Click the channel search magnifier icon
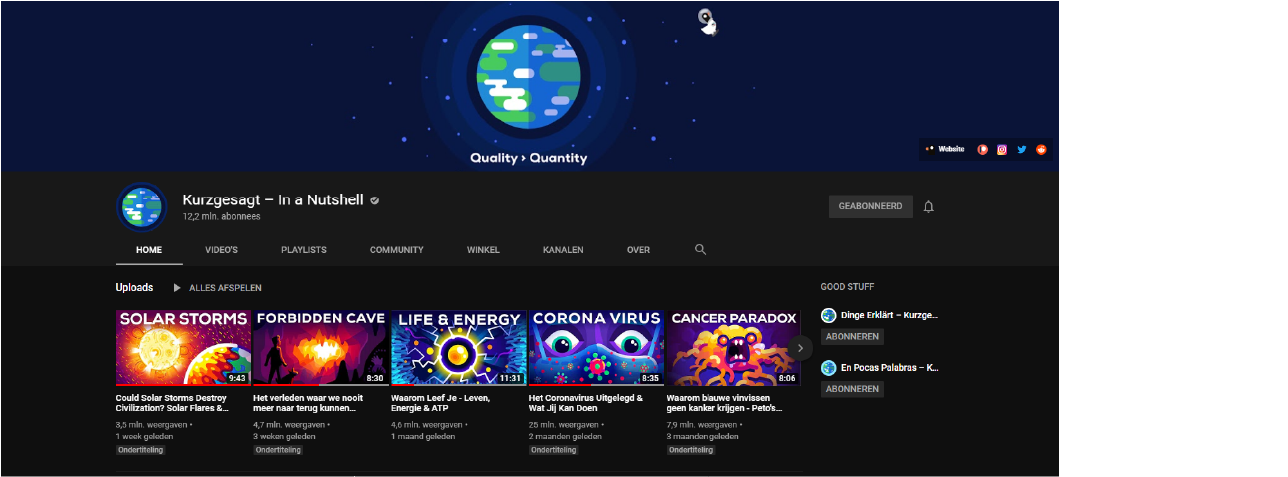Screen dimensions: 1288x477 click(x=700, y=249)
